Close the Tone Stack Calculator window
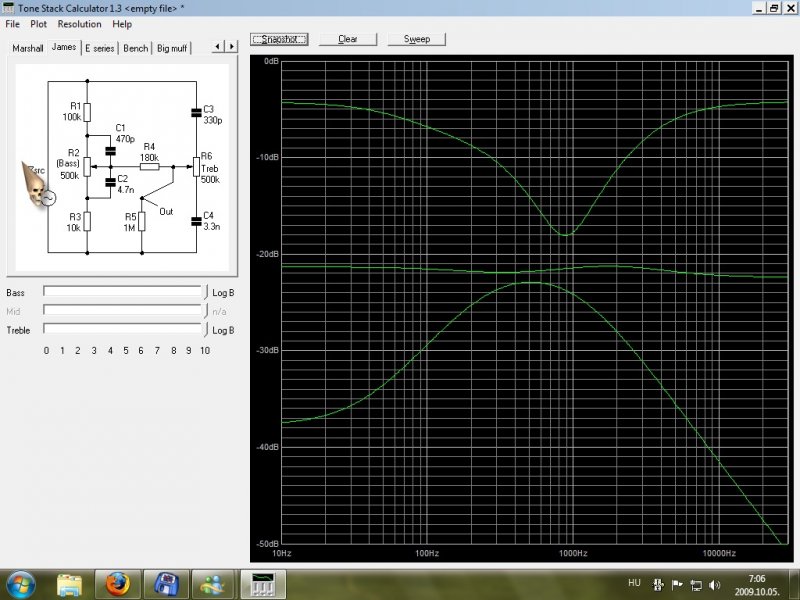Image resolution: width=800 pixels, height=600 pixels. pyautogui.click(x=790, y=8)
